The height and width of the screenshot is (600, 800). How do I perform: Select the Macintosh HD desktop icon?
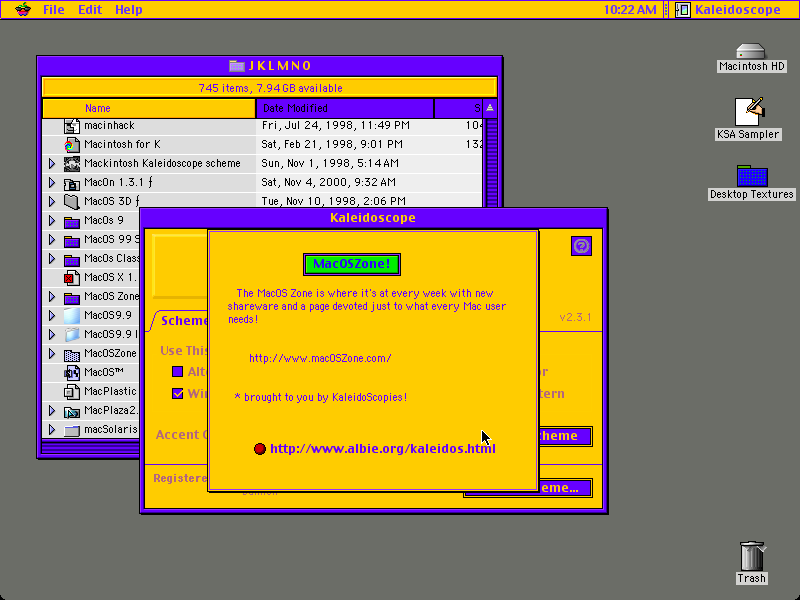tap(752, 58)
